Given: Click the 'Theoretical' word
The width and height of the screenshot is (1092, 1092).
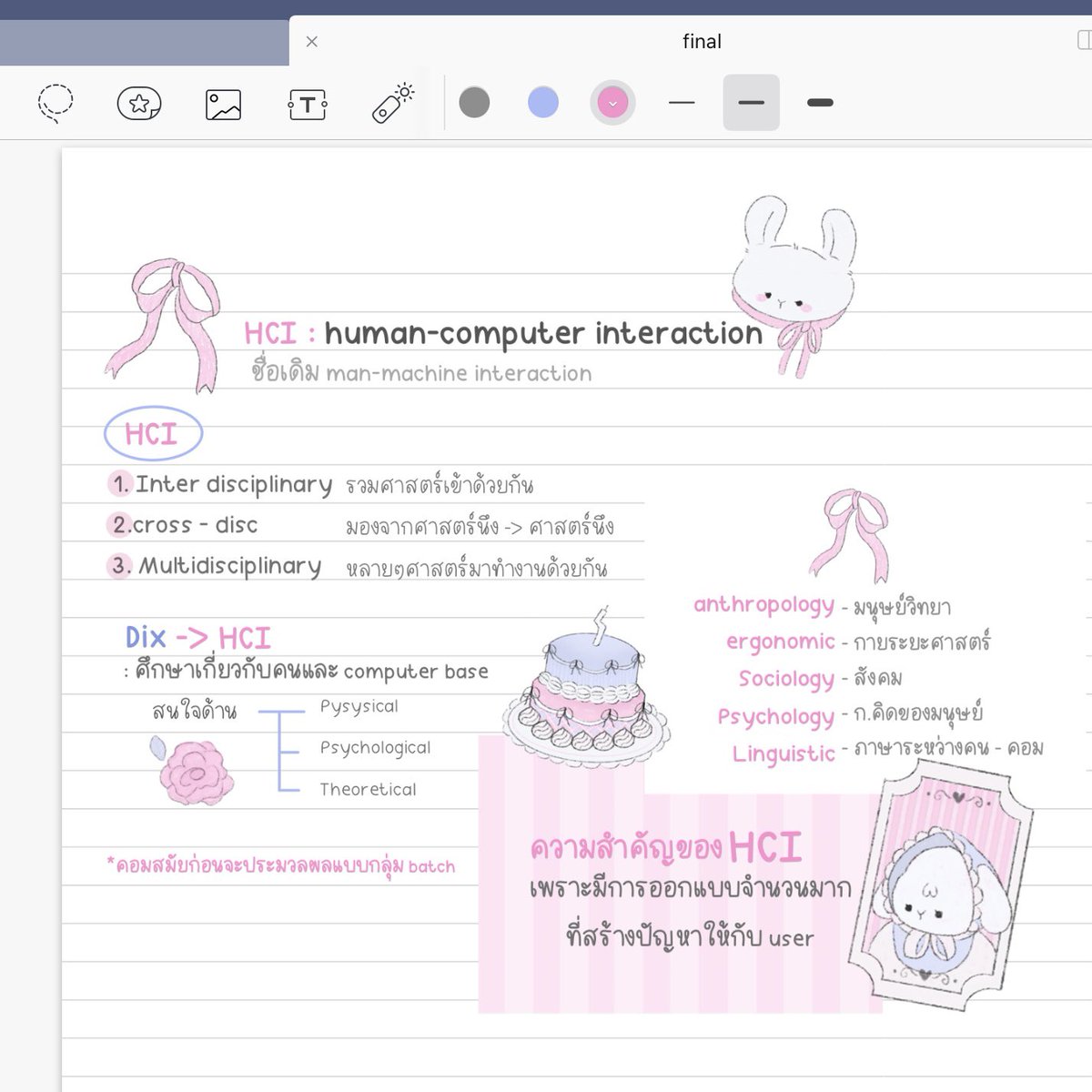Looking at the screenshot, I should click(x=368, y=789).
